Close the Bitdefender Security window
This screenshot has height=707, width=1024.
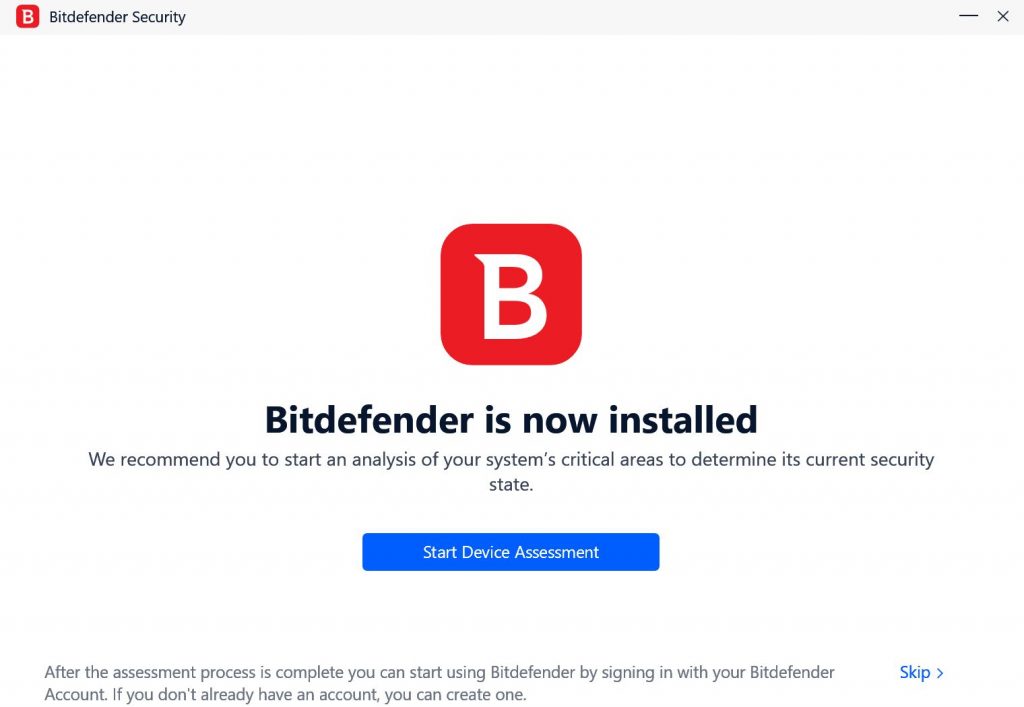tap(1003, 16)
